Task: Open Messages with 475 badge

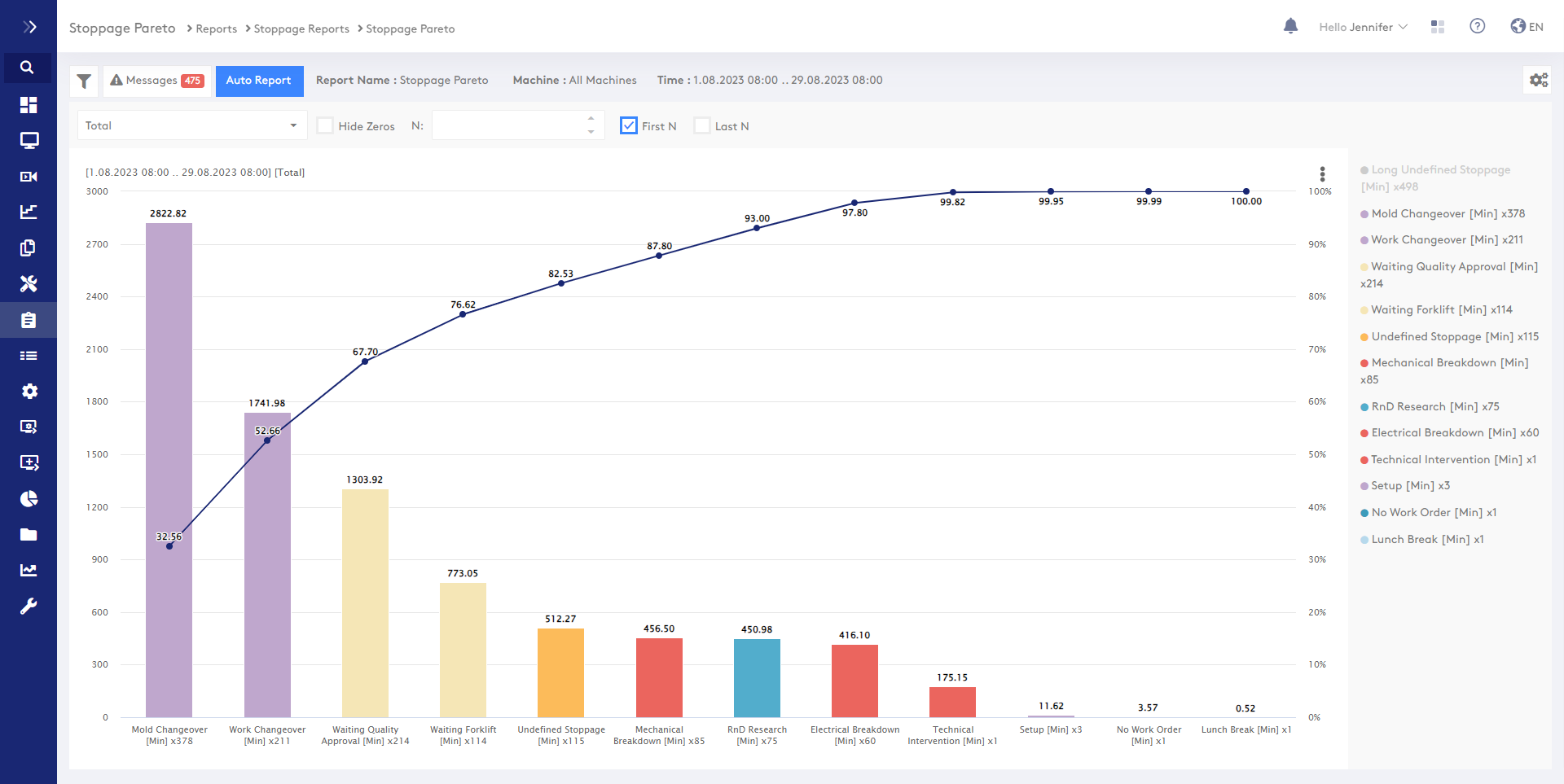Action: (x=157, y=81)
